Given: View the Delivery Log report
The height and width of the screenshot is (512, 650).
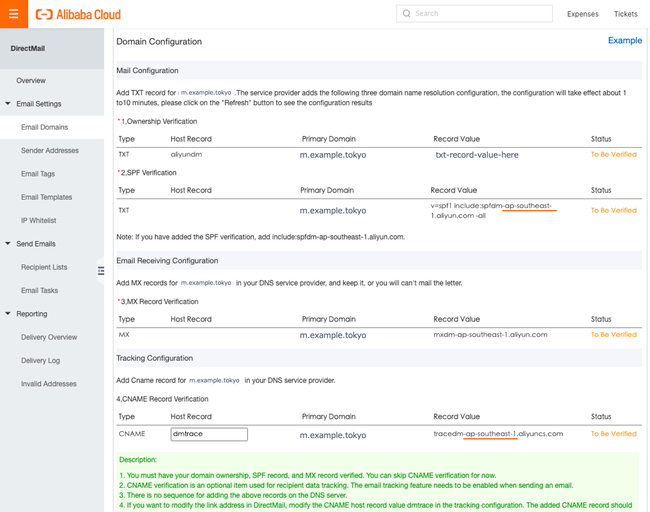Looking at the screenshot, I should (40, 361).
